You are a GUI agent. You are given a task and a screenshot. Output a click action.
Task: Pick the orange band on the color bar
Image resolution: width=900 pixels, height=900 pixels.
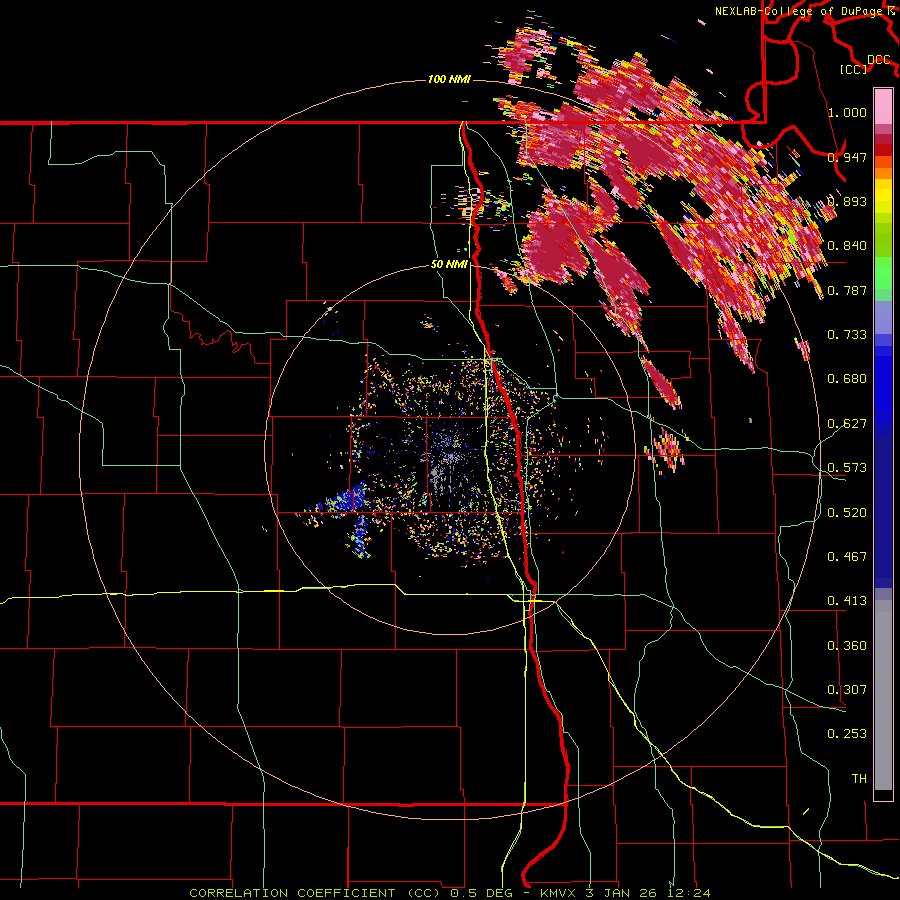(883, 173)
